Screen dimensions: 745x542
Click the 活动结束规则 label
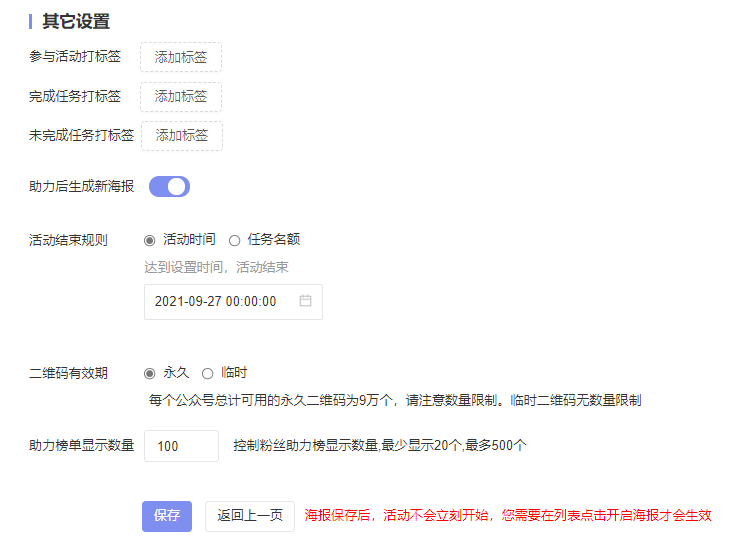(69, 240)
